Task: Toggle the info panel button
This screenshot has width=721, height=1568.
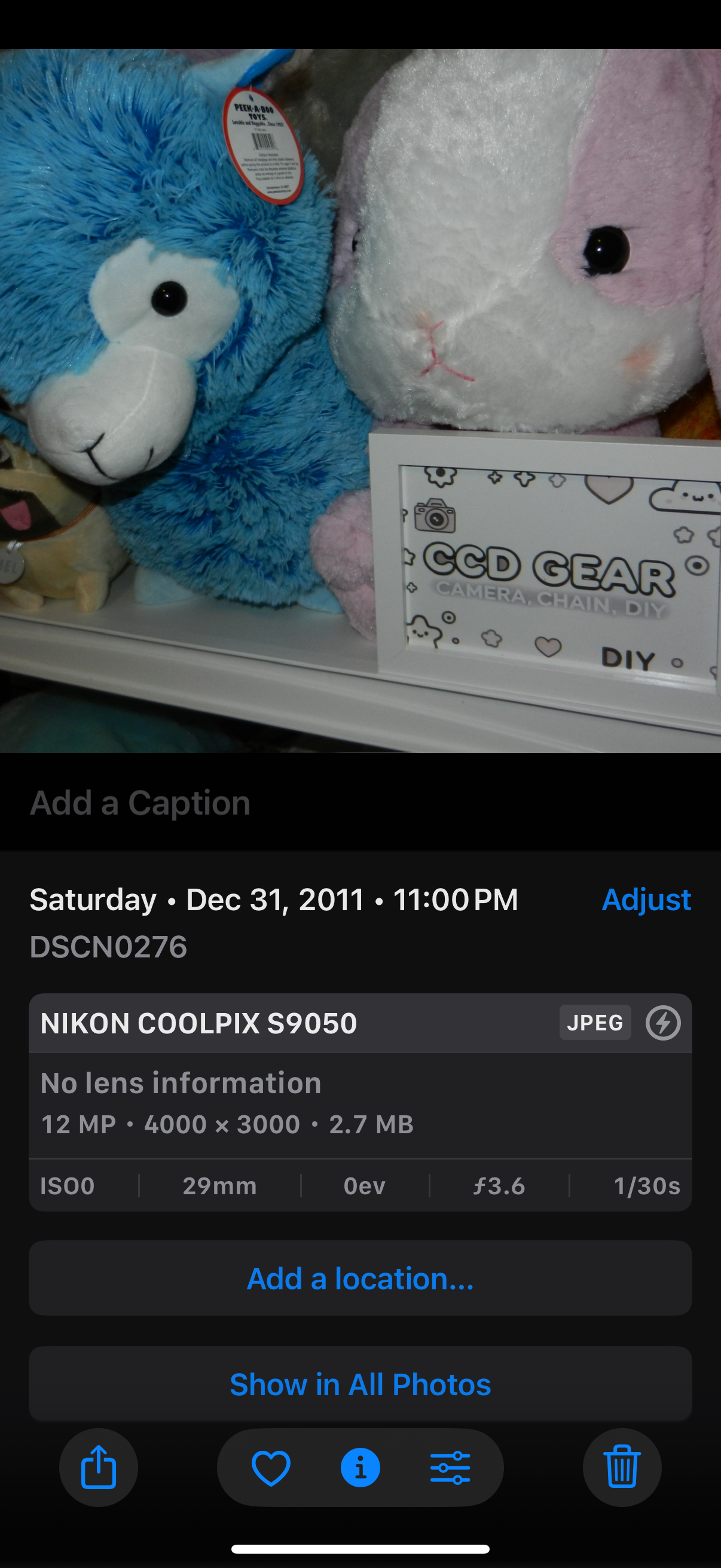Action: click(x=360, y=1468)
